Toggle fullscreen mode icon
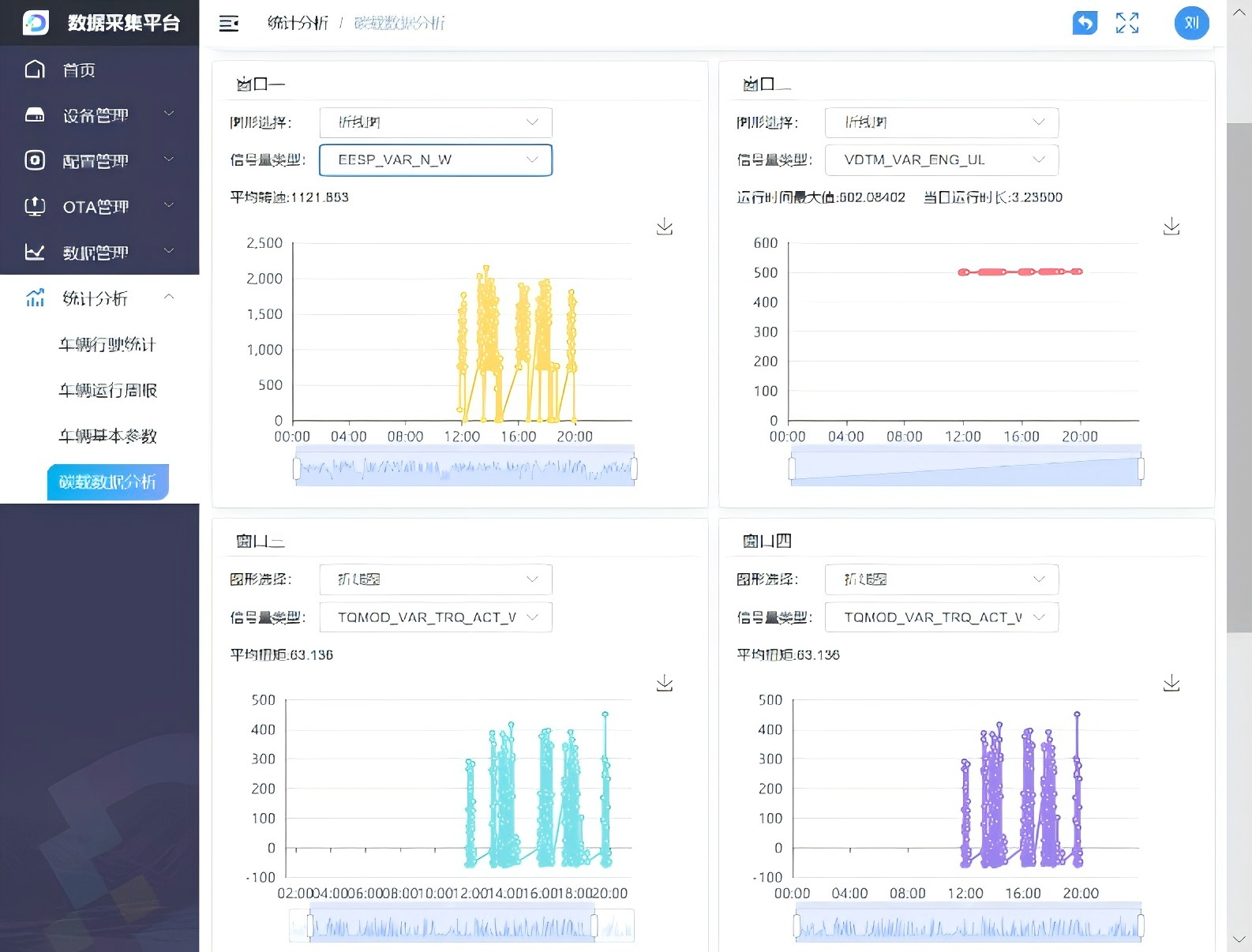Viewport: 1252px width, 952px height. [x=1126, y=23]
